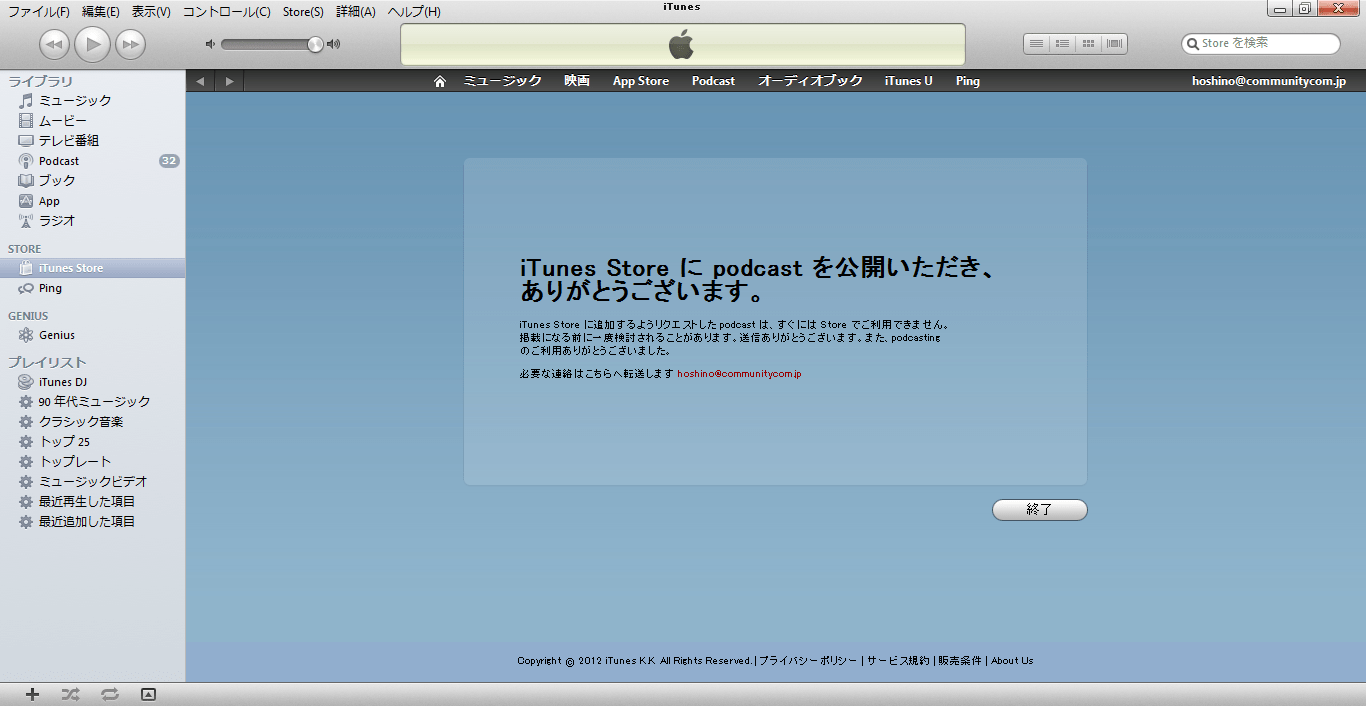Add a playlist with the plus icon
Viewport: 1366px width, 706px height.
coord(32,694)
